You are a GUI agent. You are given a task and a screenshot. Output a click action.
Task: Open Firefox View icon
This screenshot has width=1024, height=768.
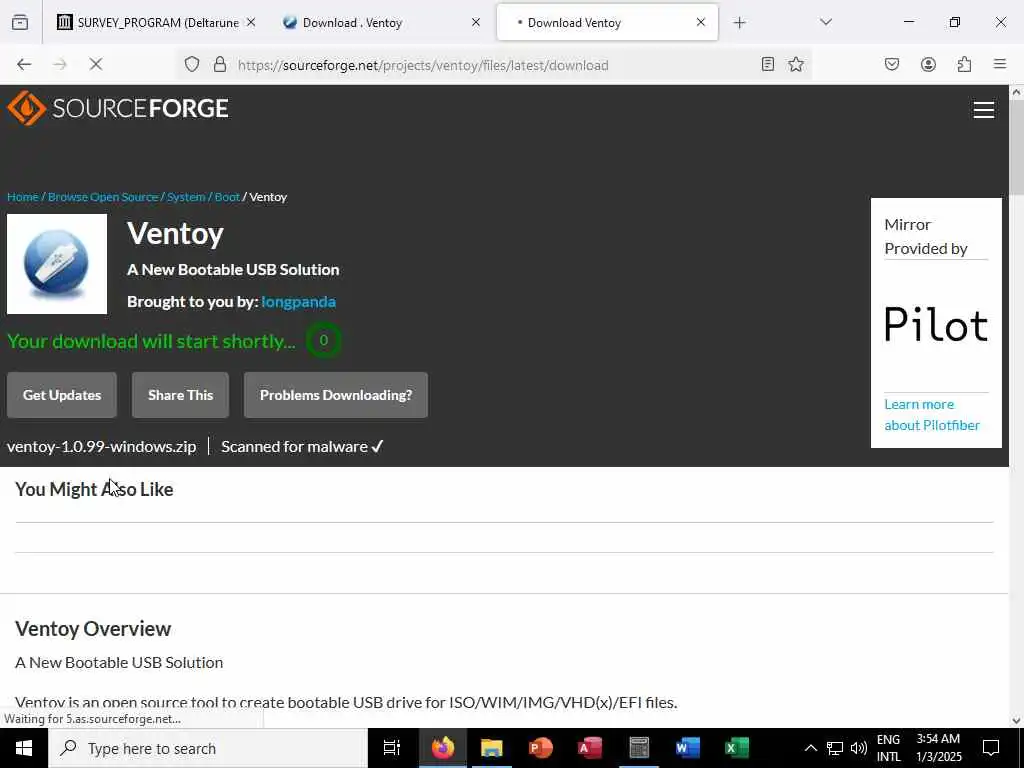pyautogui.click(x=20, y=23)
